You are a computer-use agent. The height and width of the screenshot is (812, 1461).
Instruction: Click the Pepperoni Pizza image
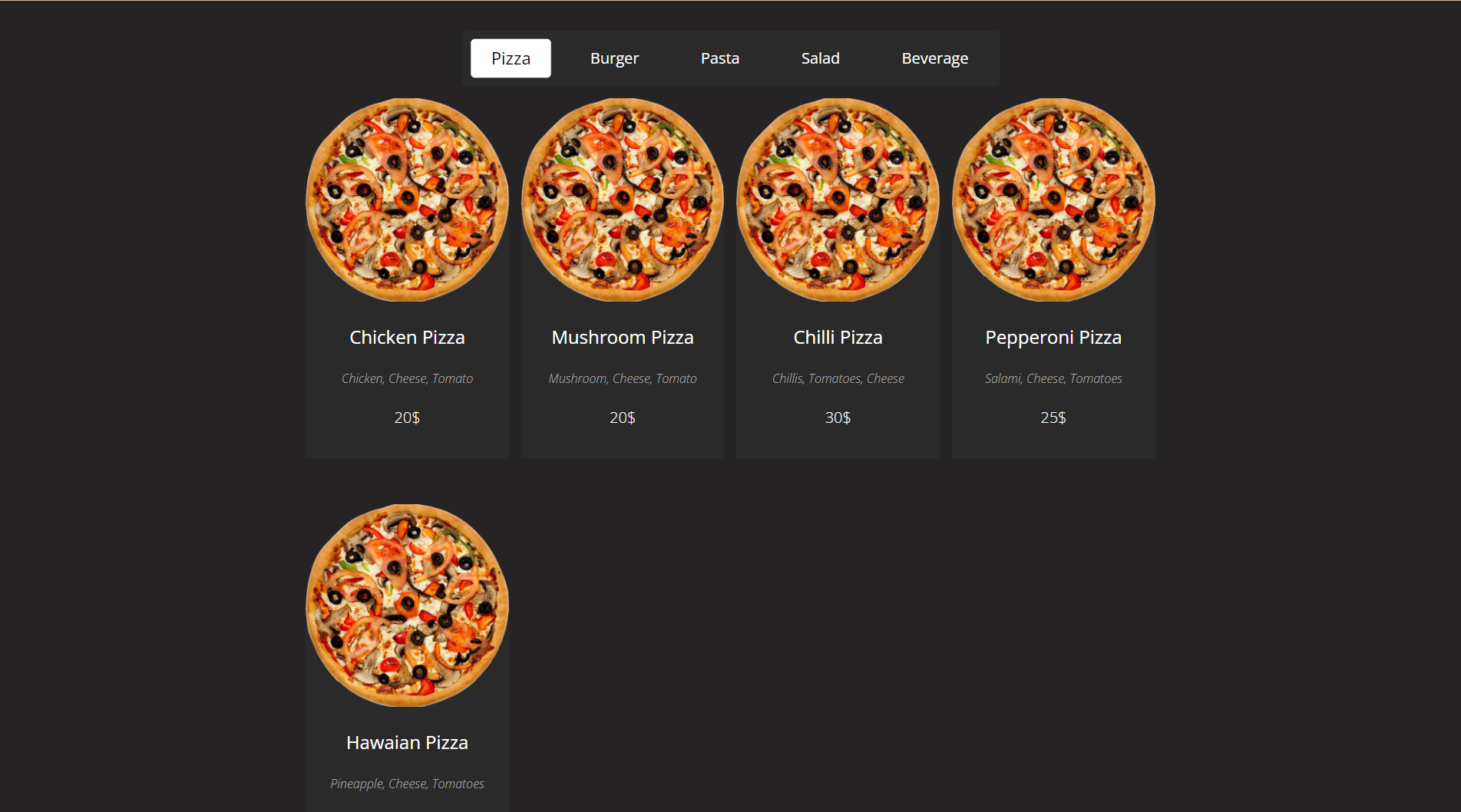1053,200
